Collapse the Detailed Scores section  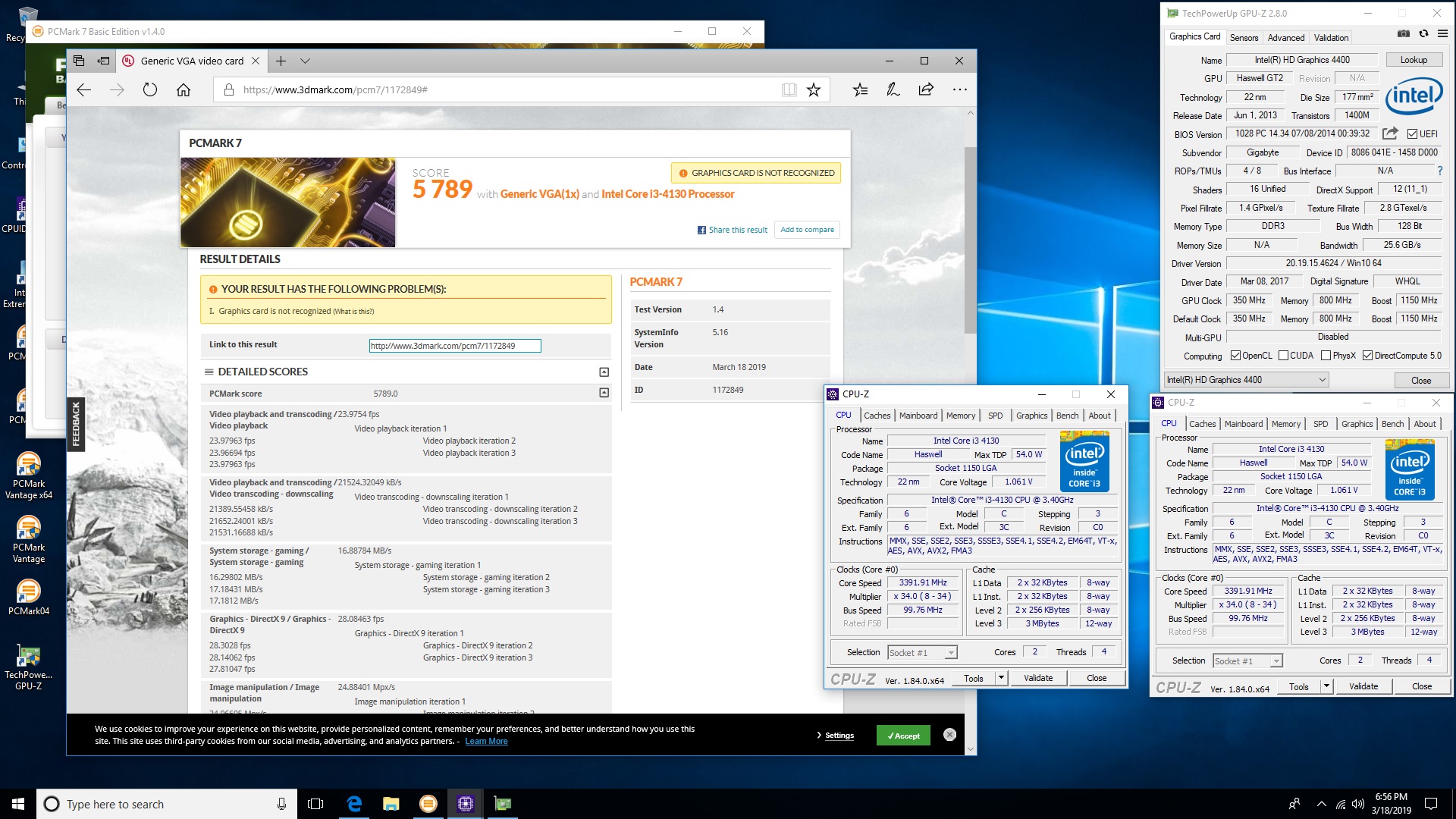pos(604,372)
